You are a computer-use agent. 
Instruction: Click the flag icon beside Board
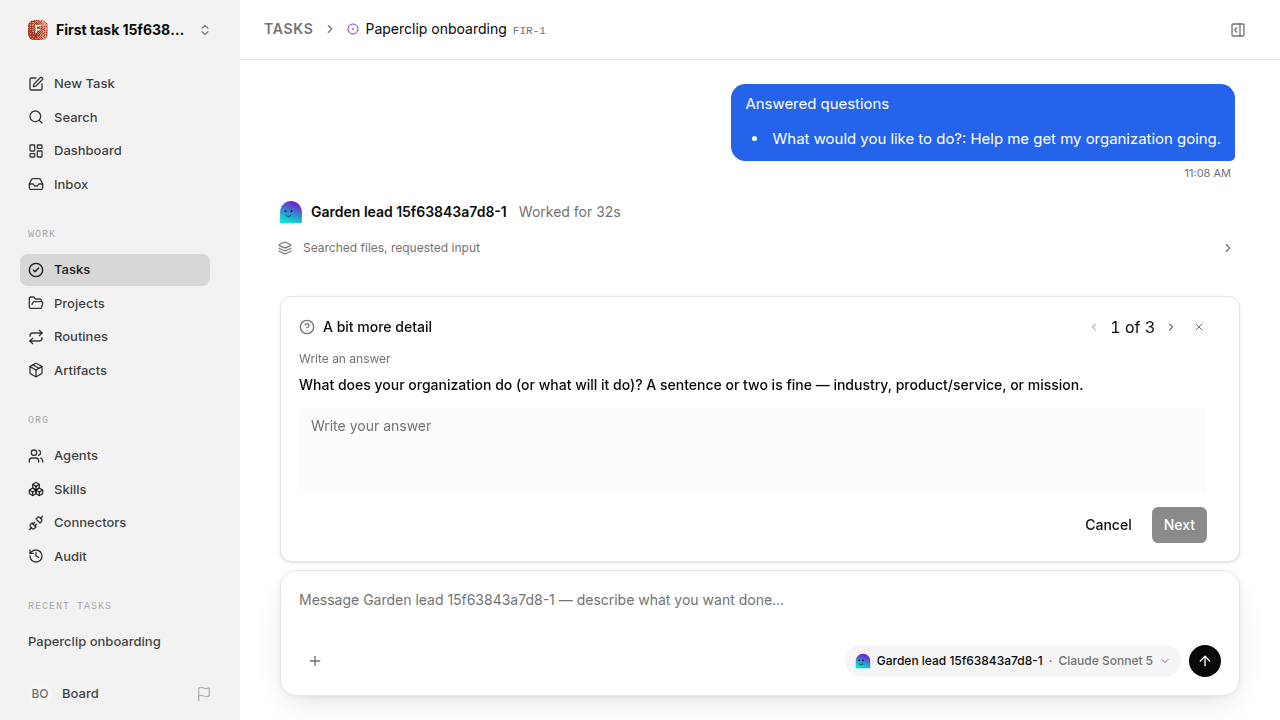click(204, 693)
